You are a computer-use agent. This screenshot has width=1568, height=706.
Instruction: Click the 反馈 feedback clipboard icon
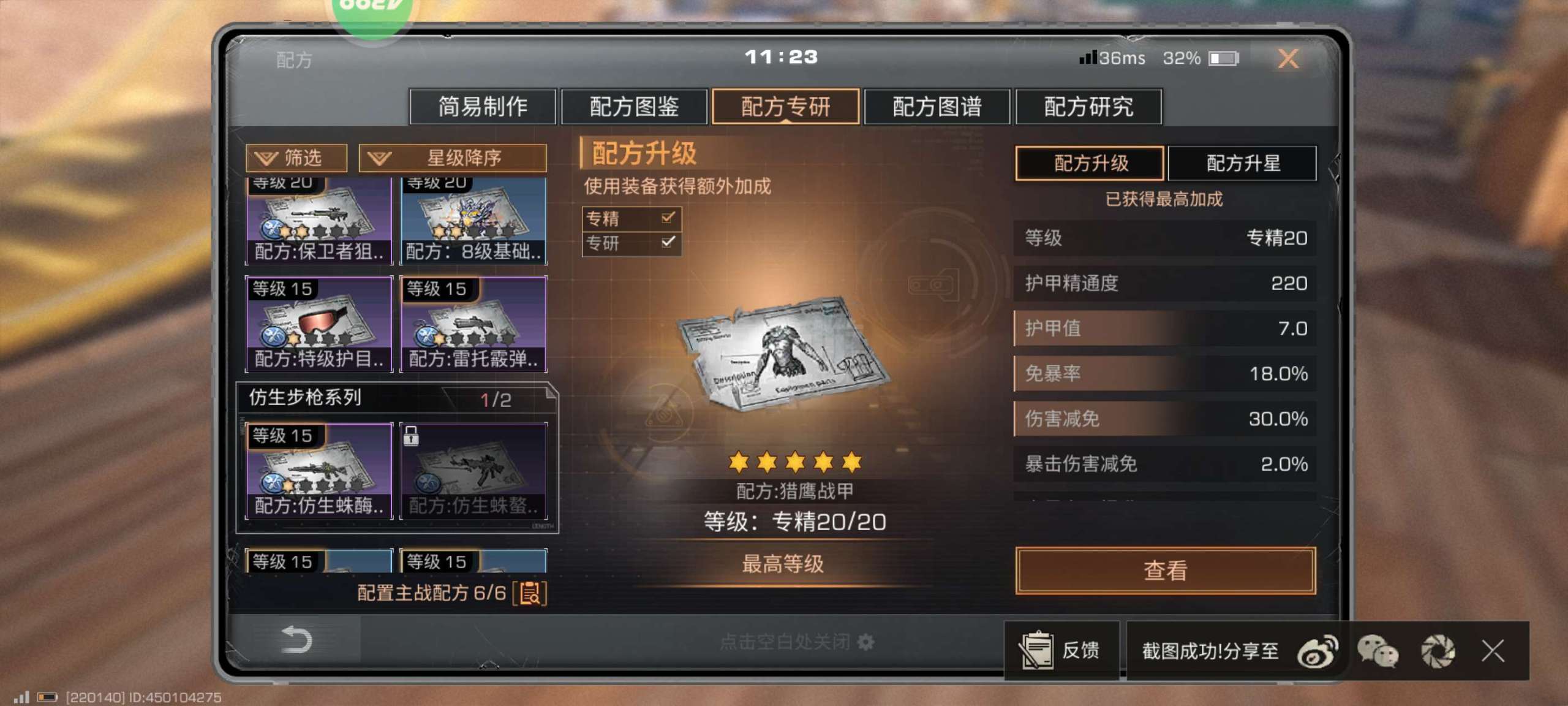click(x=1036, y=650)
